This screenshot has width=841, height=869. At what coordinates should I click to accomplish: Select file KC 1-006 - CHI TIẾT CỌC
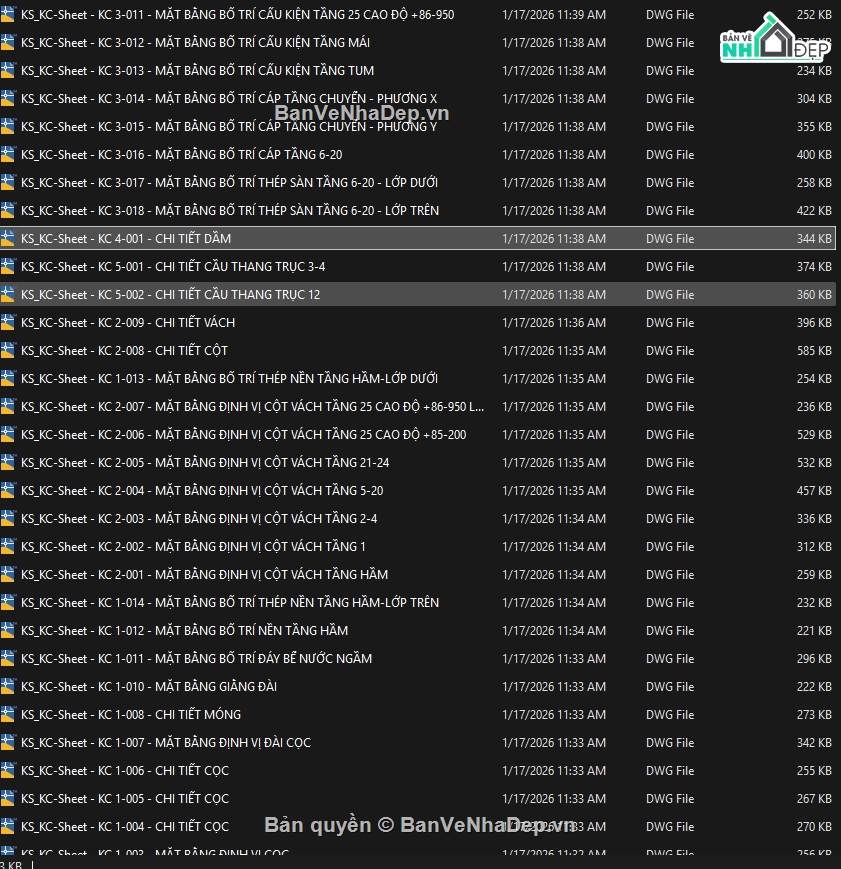pyautogui.click(x=125, y=770)
